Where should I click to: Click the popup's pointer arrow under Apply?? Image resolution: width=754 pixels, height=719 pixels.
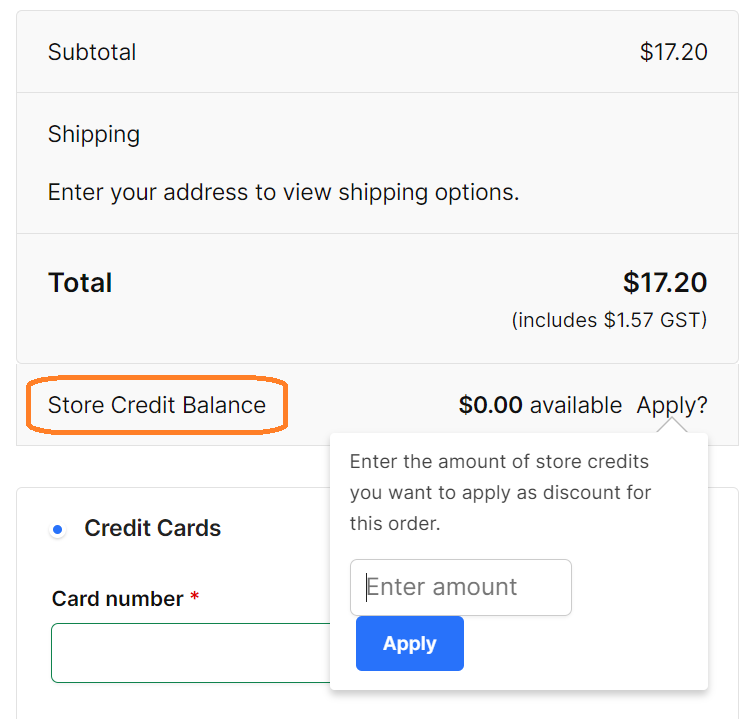pos(673,427)
